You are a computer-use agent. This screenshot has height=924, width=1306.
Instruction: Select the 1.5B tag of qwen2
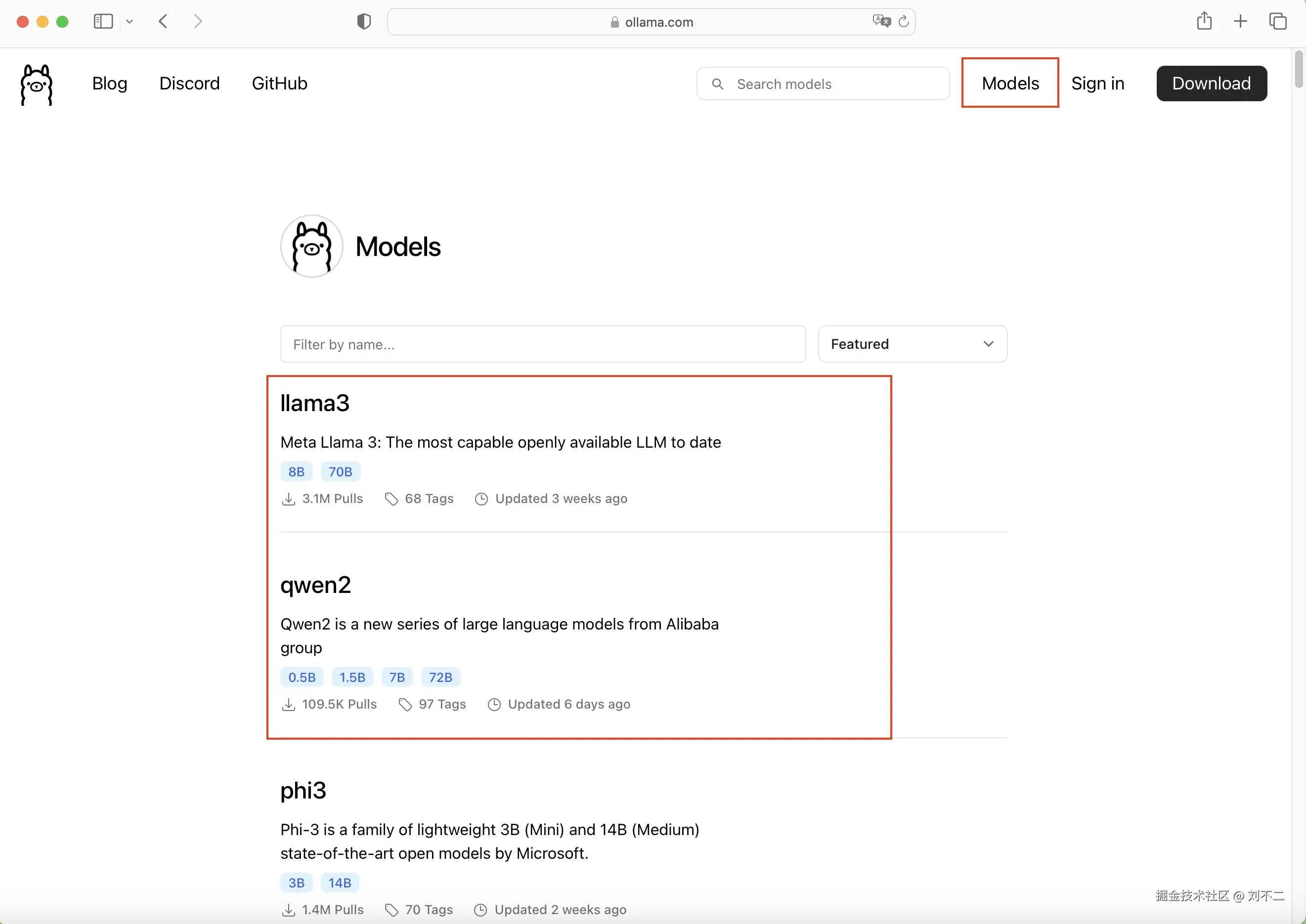(x=352, y=677)
